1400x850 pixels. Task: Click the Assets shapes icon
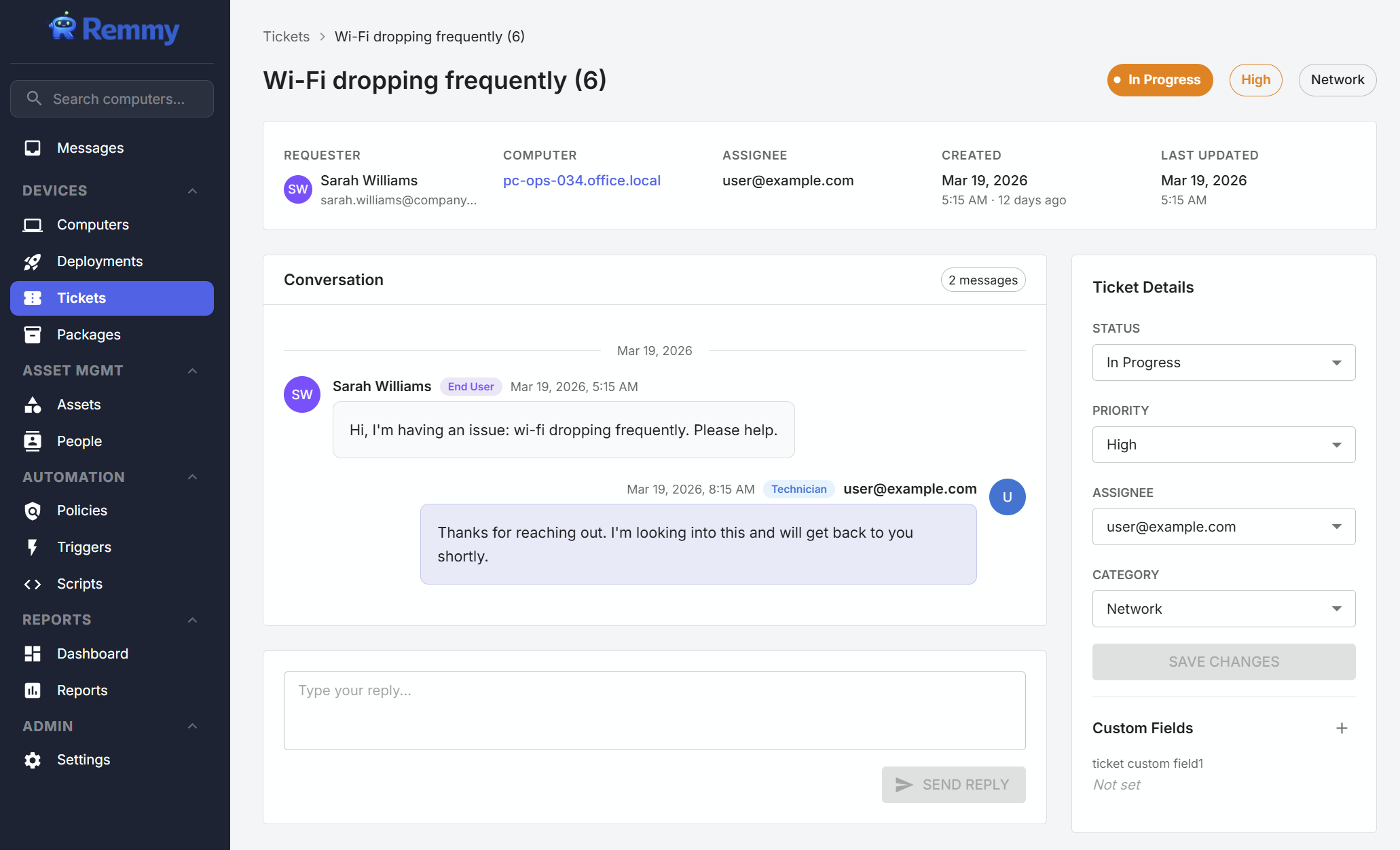(x=33, y=405)
